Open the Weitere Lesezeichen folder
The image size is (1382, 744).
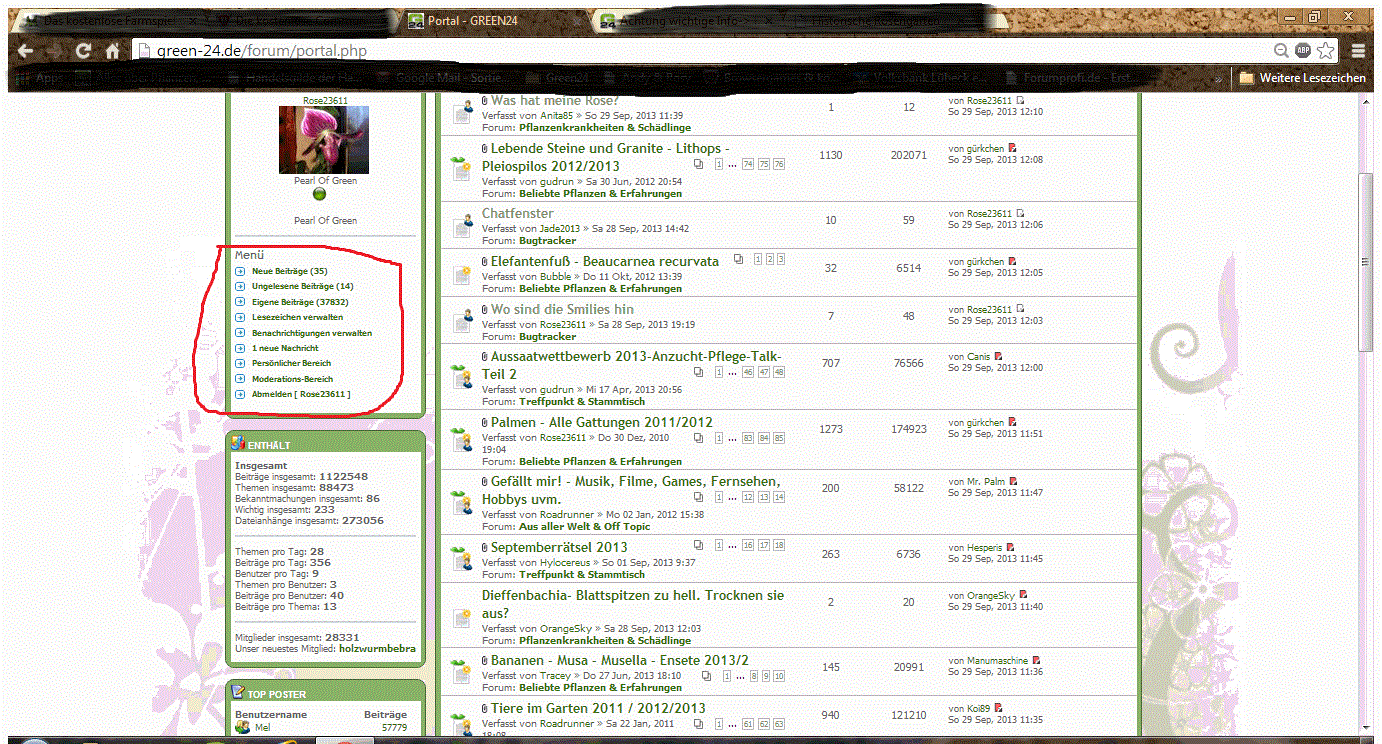pos(1302,78)
